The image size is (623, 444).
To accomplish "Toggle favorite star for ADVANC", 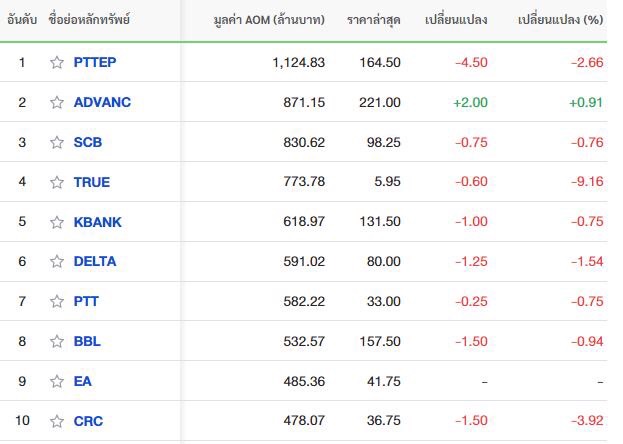I will click(x=57, y=102).
